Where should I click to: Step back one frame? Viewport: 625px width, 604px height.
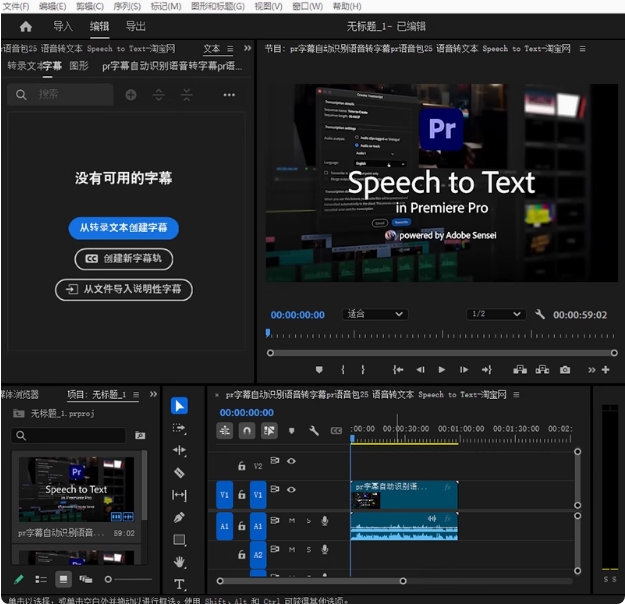pos(420,370)
